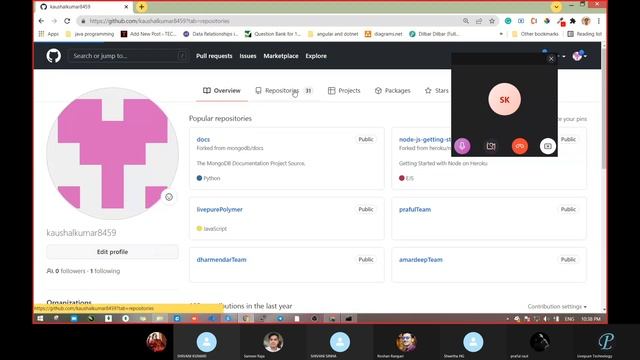Screen dimensions: 640x360
Task: Open the docs repository
Action: tap(203, 140)
